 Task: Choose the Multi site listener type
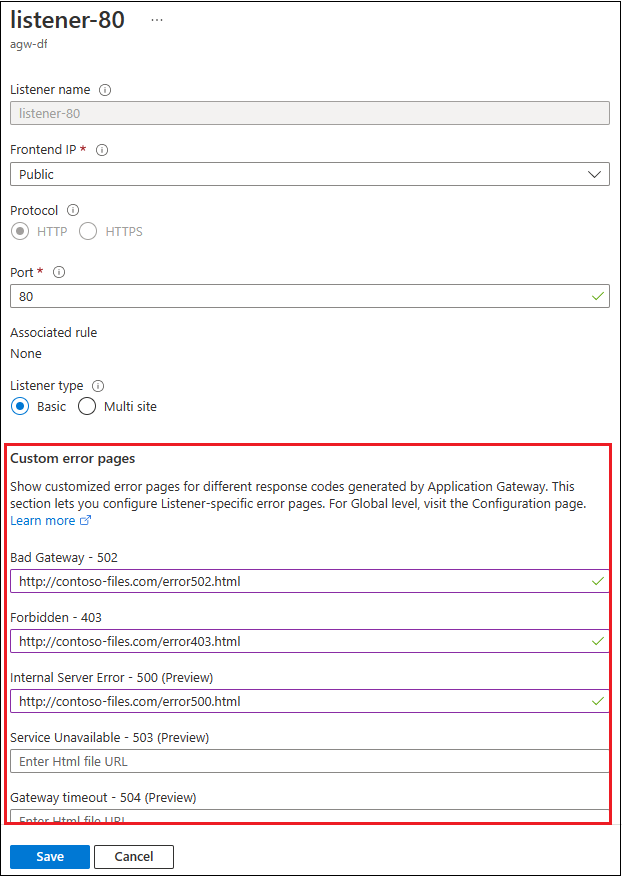click(87, 407)
